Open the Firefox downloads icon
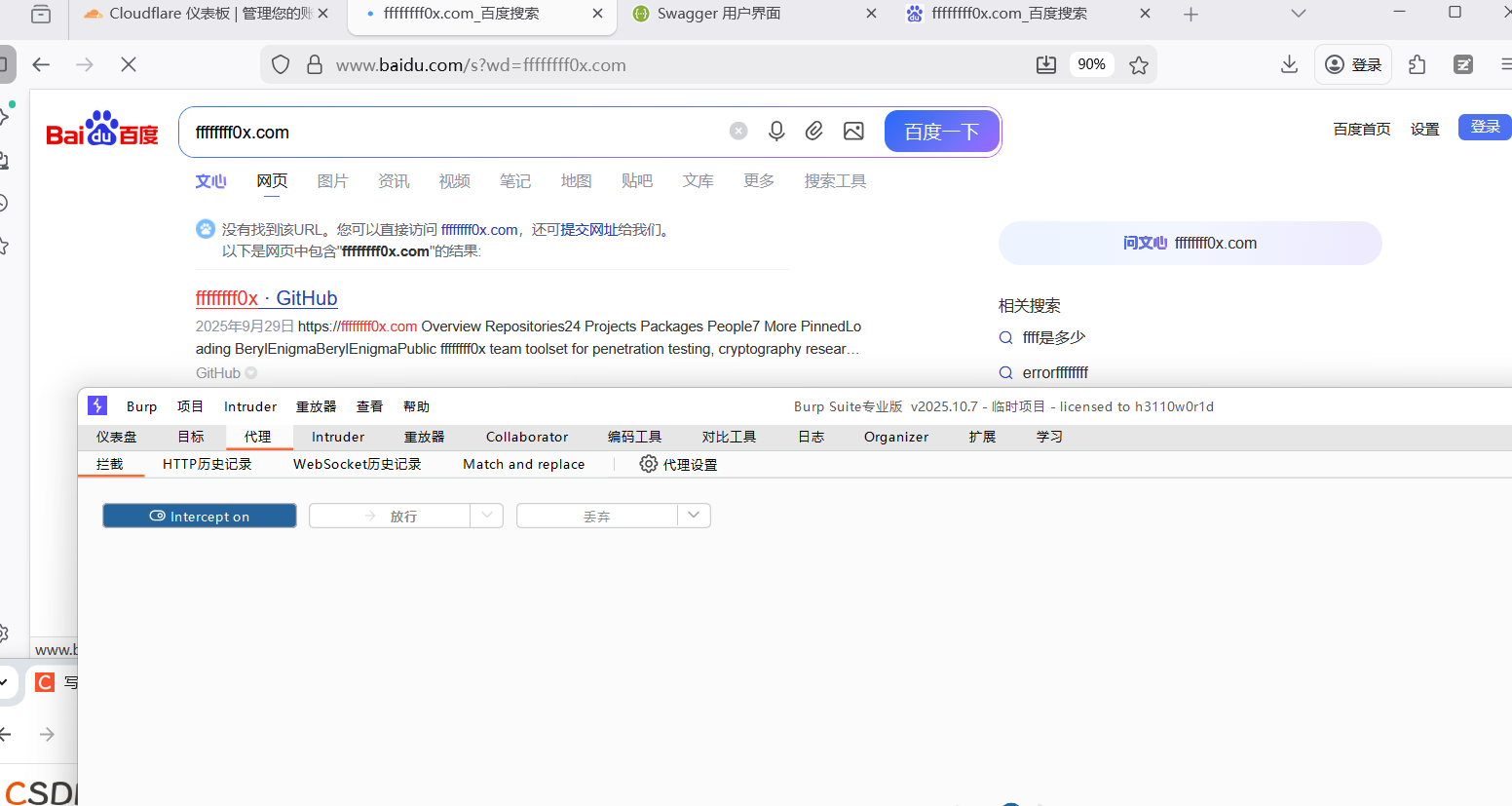 tap(1289, 64)
